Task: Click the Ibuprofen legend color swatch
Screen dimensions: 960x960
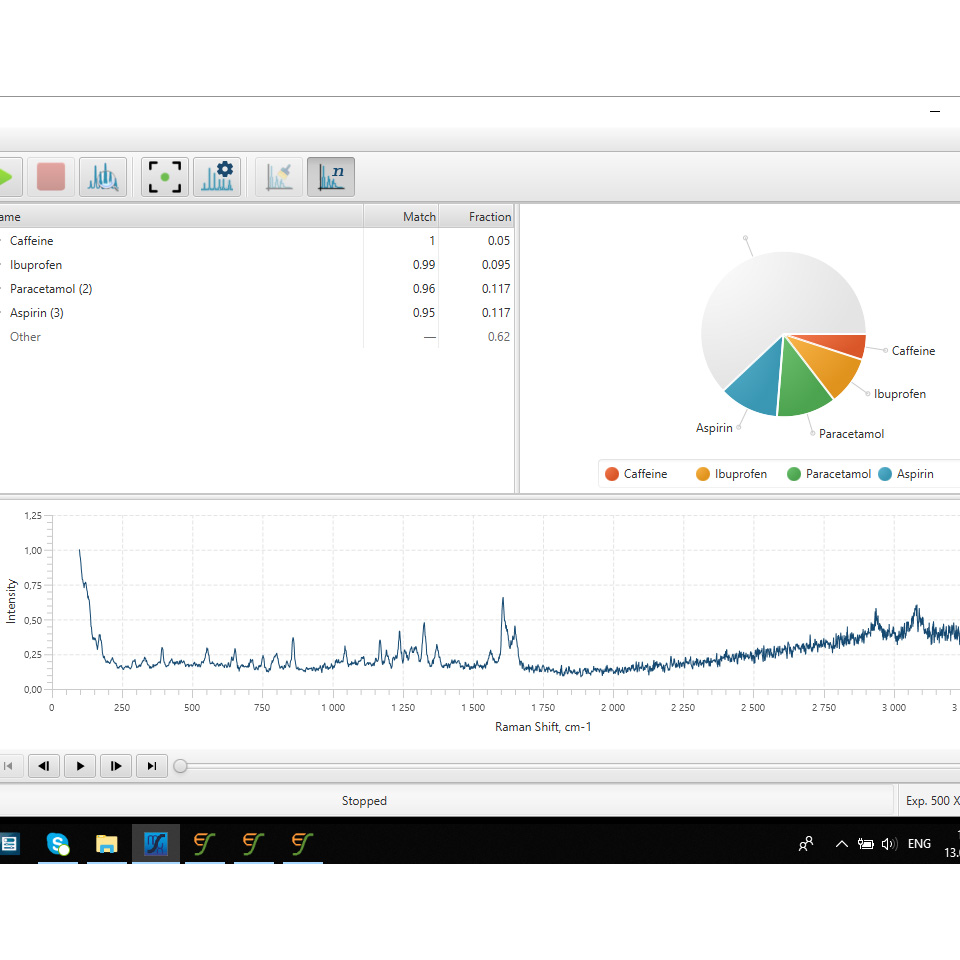Action: coord(703,474)
